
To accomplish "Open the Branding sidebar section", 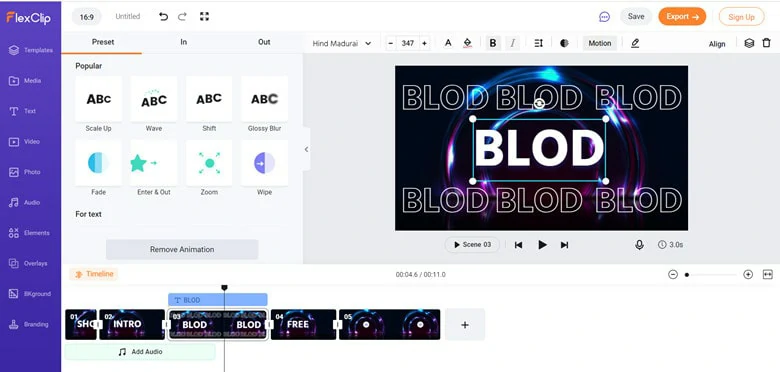I will tap(30, 324).
